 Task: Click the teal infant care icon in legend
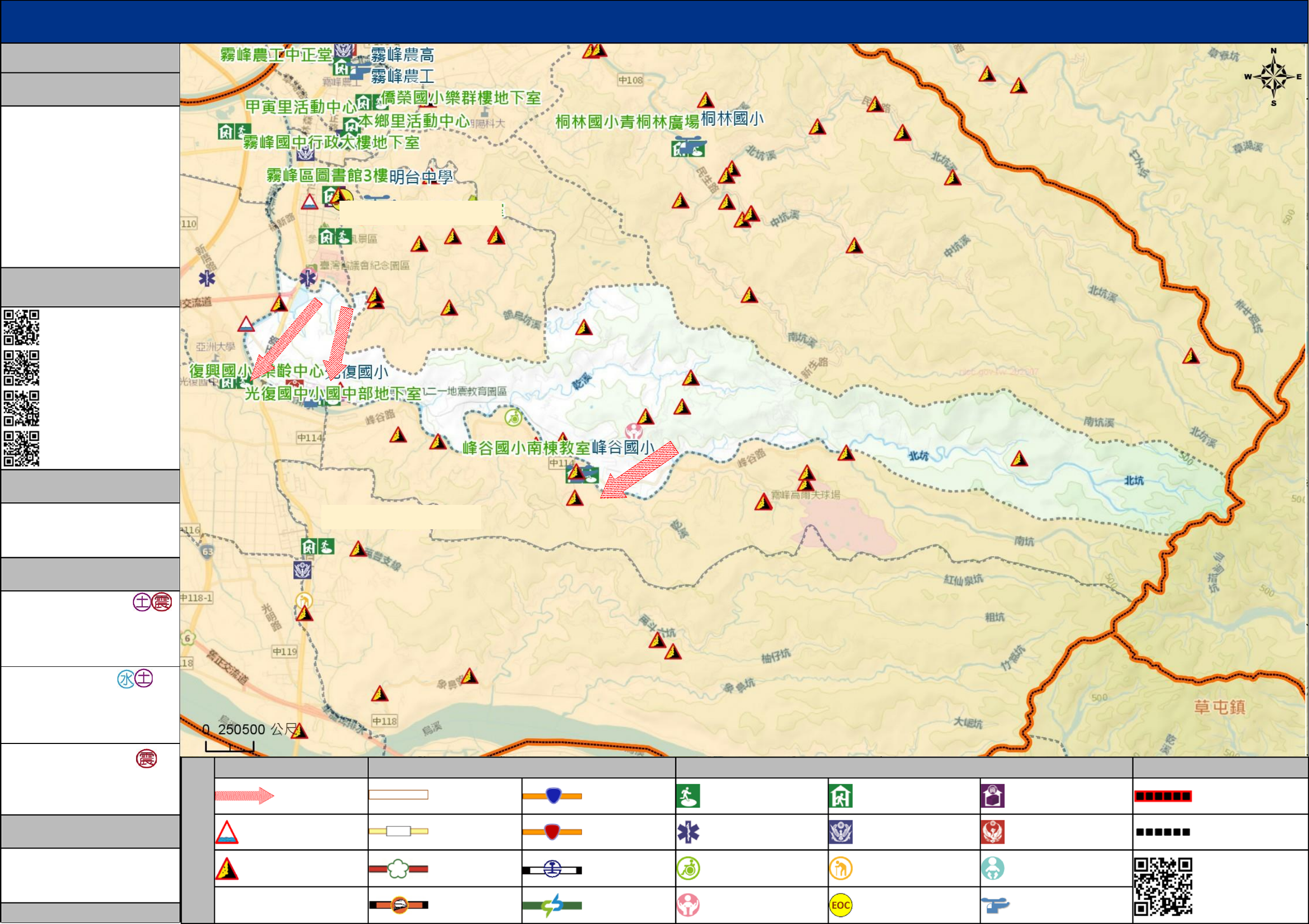coord(992,869)
